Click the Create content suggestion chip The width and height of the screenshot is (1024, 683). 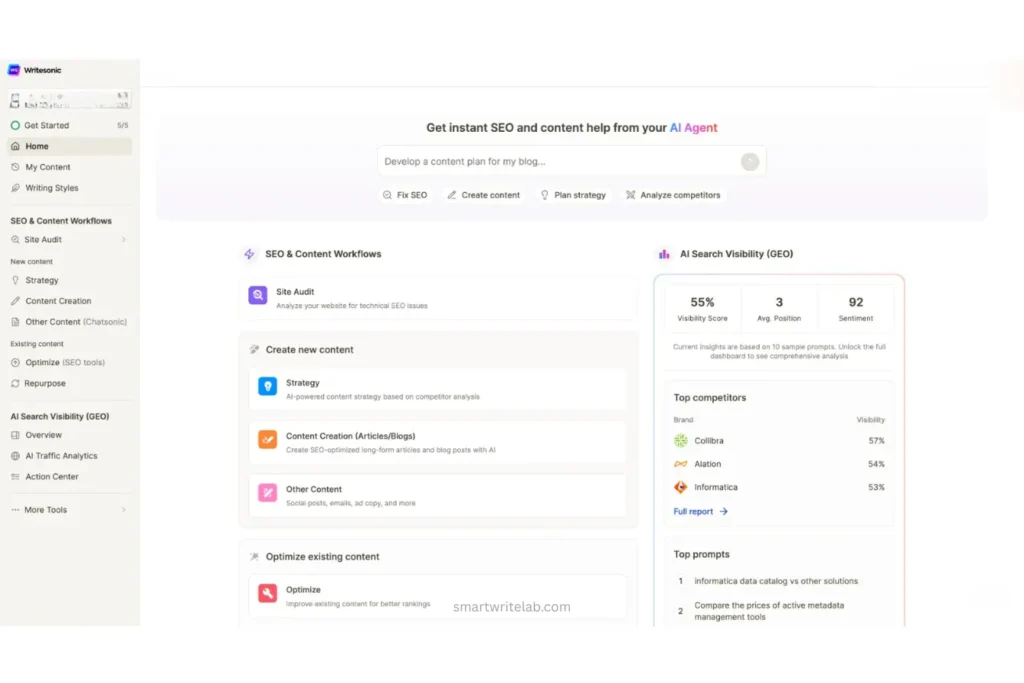[x=484, y=195]
